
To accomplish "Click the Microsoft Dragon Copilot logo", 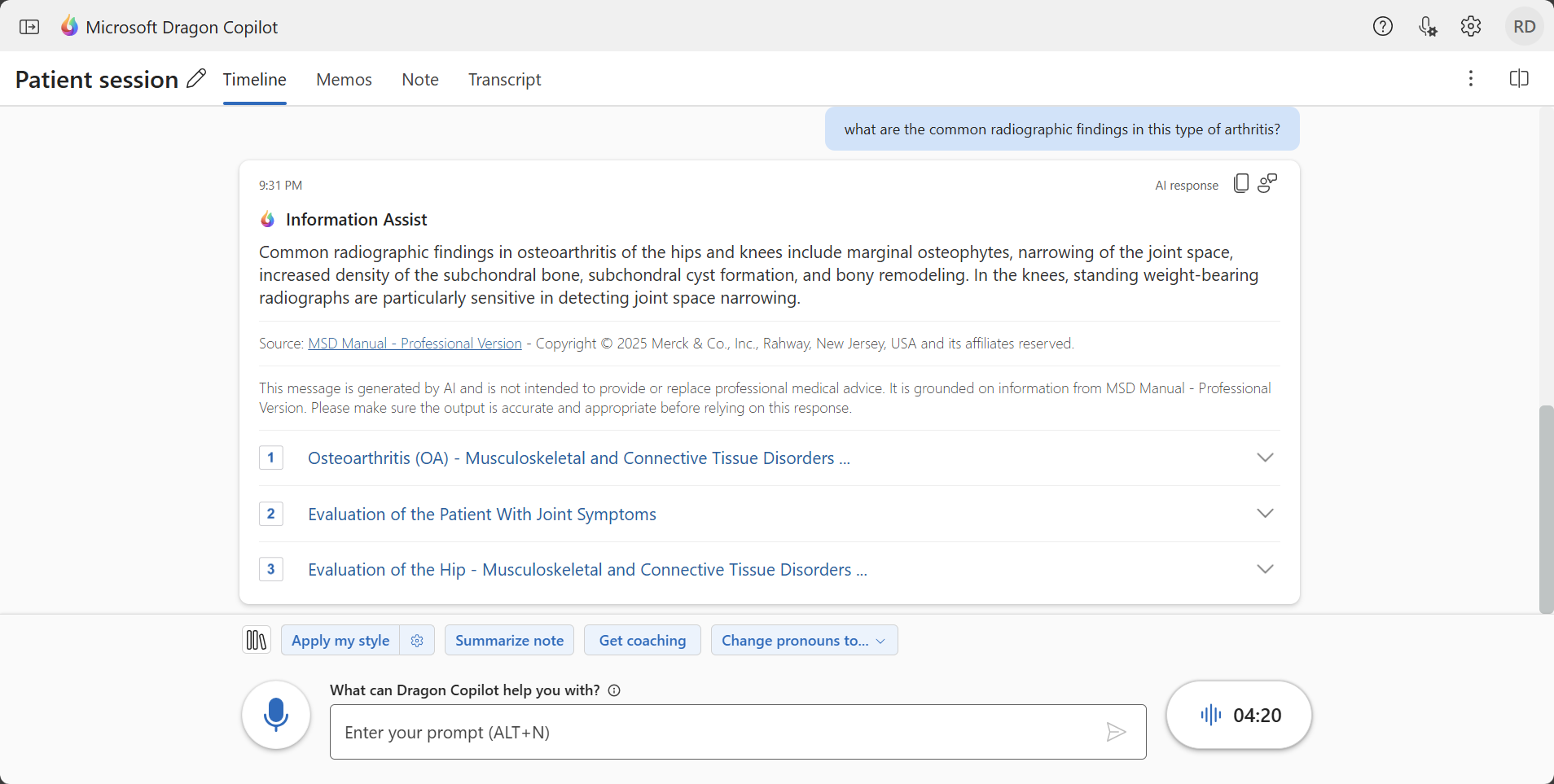I will [x=70, y=26].
